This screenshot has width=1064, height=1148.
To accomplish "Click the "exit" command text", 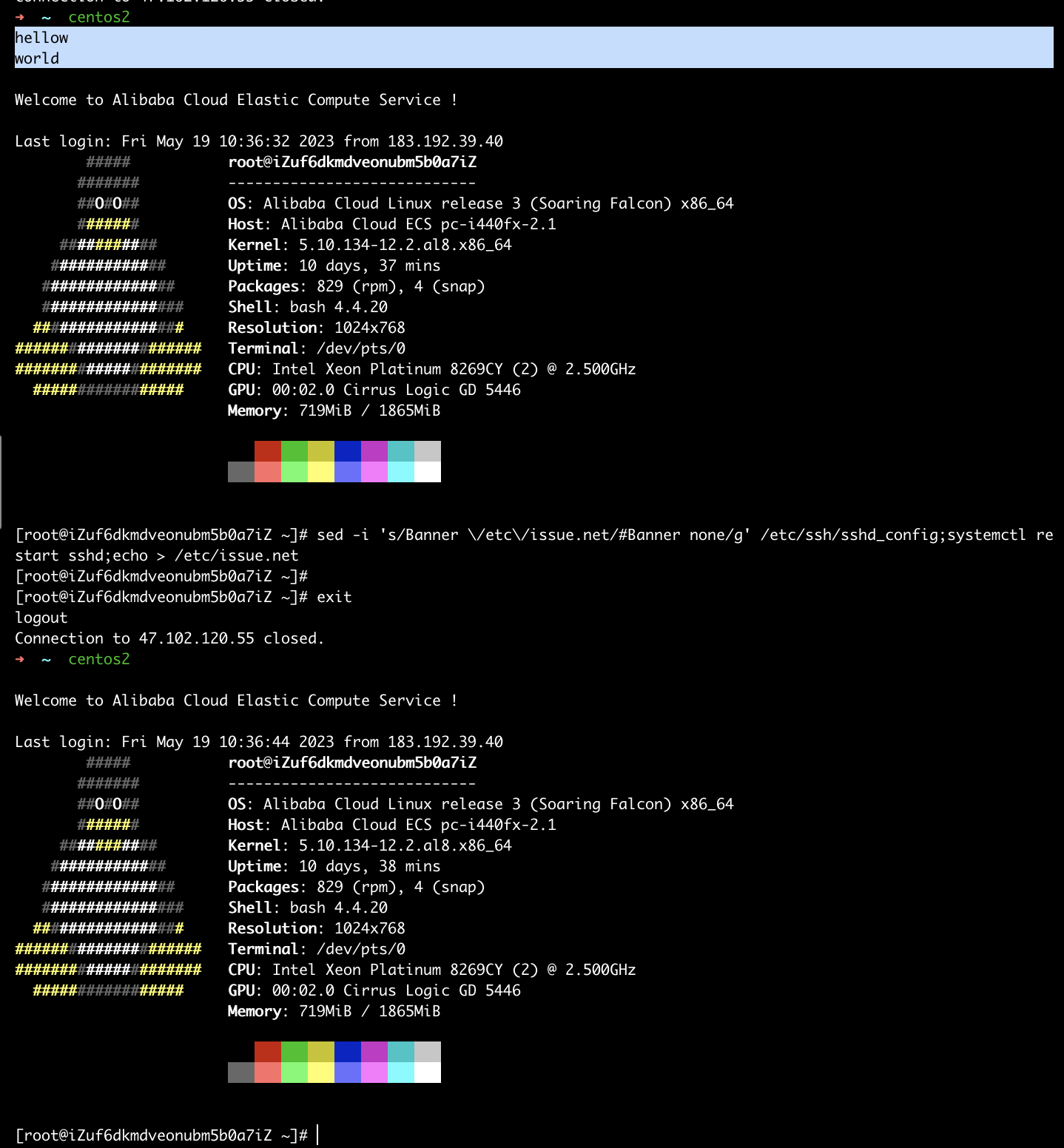I will 334,597.
